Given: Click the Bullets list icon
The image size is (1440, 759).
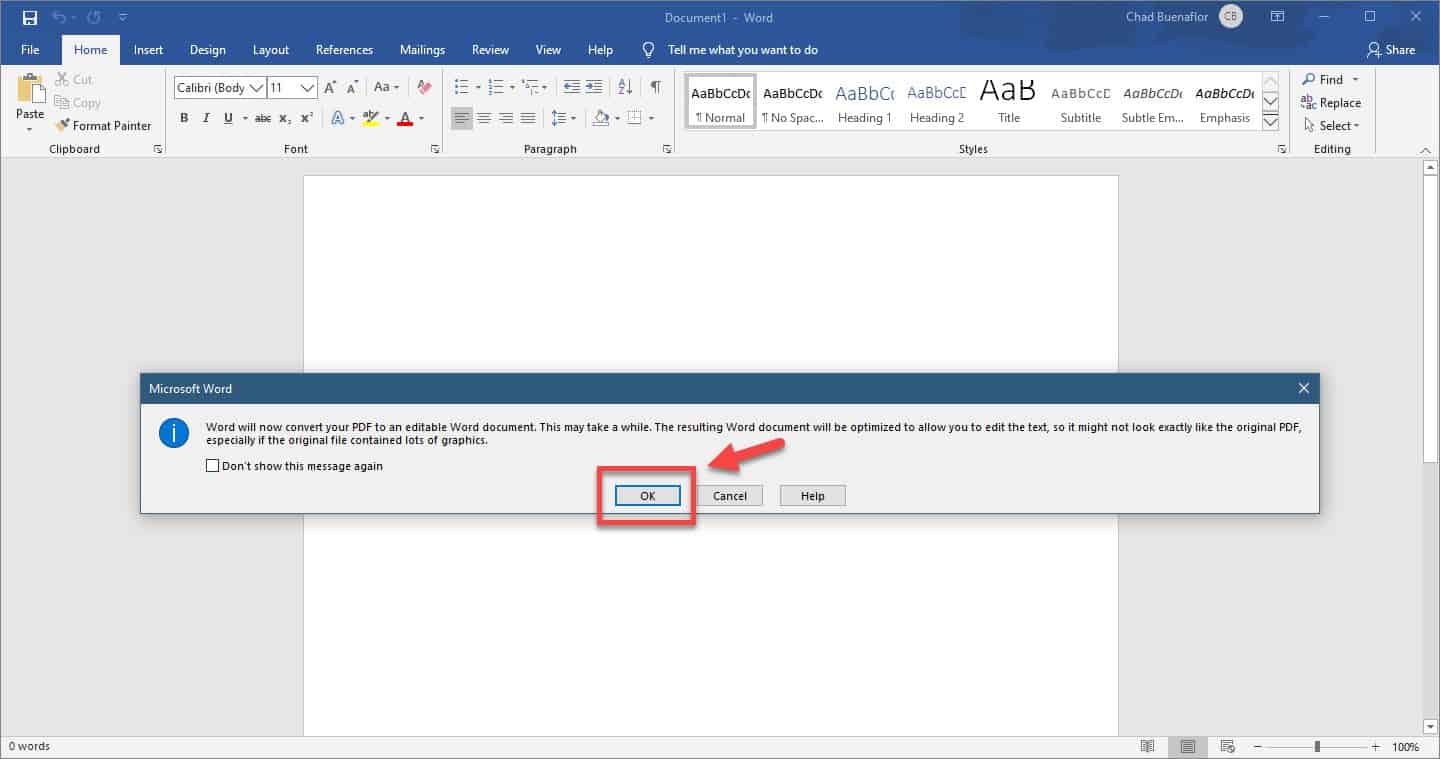Looking at the screenshot, I should pyautogui.click(x=461, y=87).
